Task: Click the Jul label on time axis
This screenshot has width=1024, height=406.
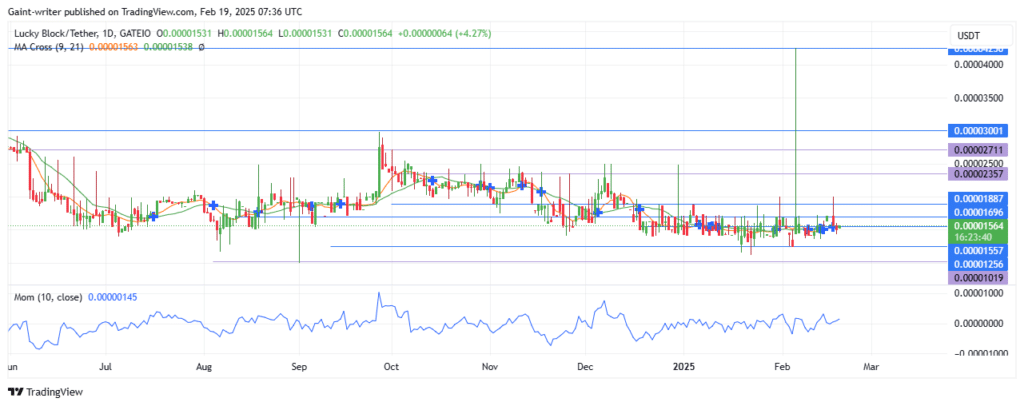Action: tap(106, 367)
